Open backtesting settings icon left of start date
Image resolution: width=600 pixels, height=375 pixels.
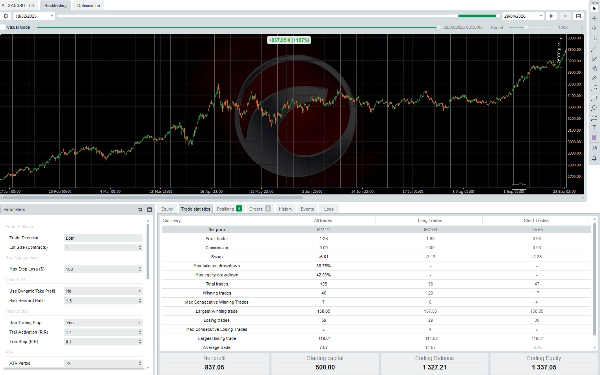coord(6,16)
